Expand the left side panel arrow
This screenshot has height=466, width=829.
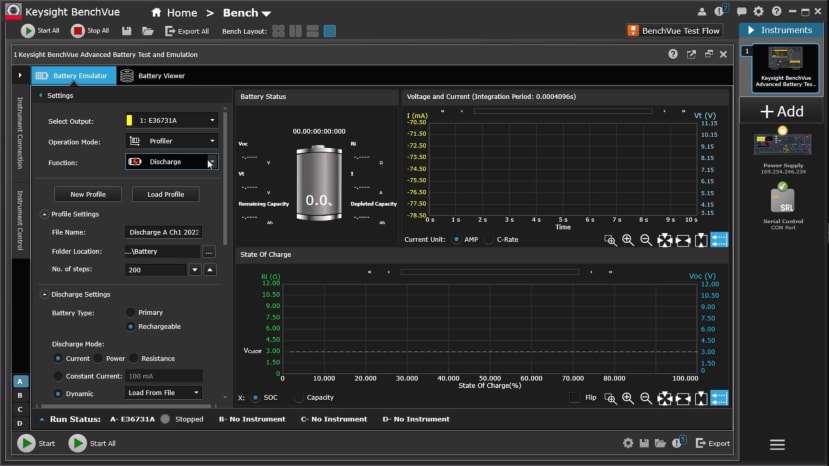click(x=20, y=76)
